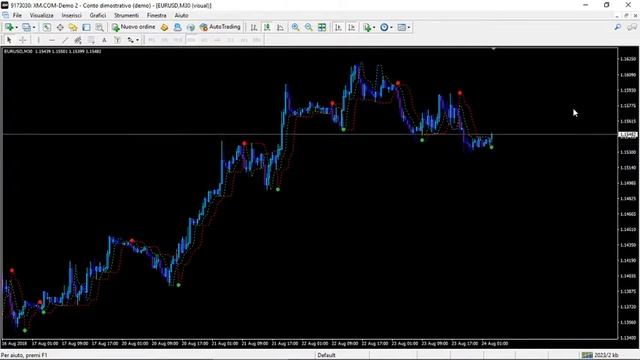Switch to the D1 timeframe
Screen dimensions: 640x360
[x=231, y=40]
